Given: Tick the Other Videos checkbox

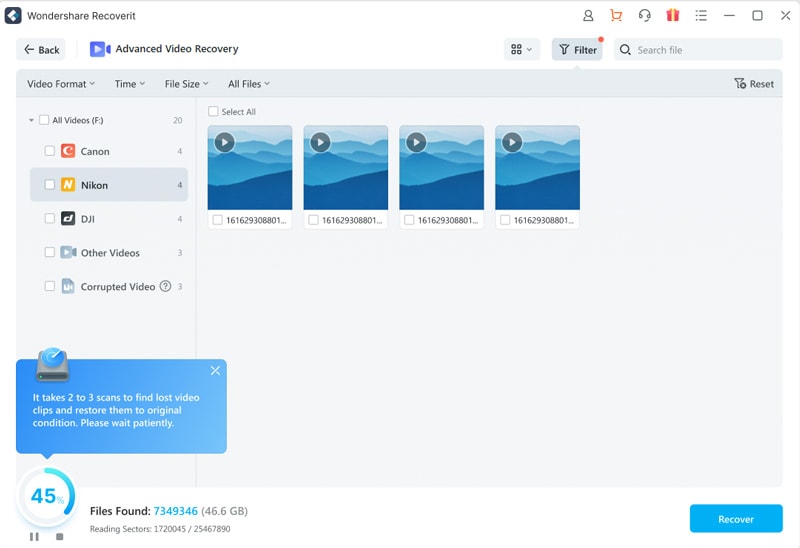Looking at the screenshot, I should [x=49, y=252].
